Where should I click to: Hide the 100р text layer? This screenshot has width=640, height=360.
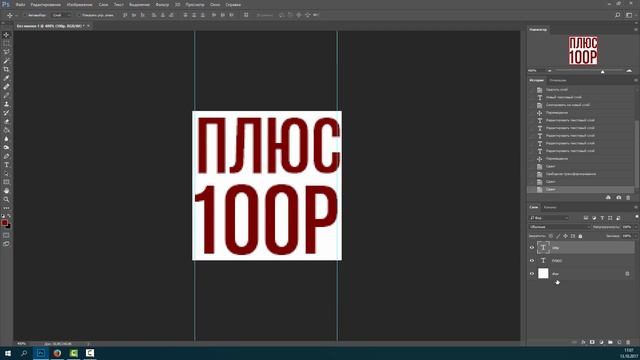point(532,247)
